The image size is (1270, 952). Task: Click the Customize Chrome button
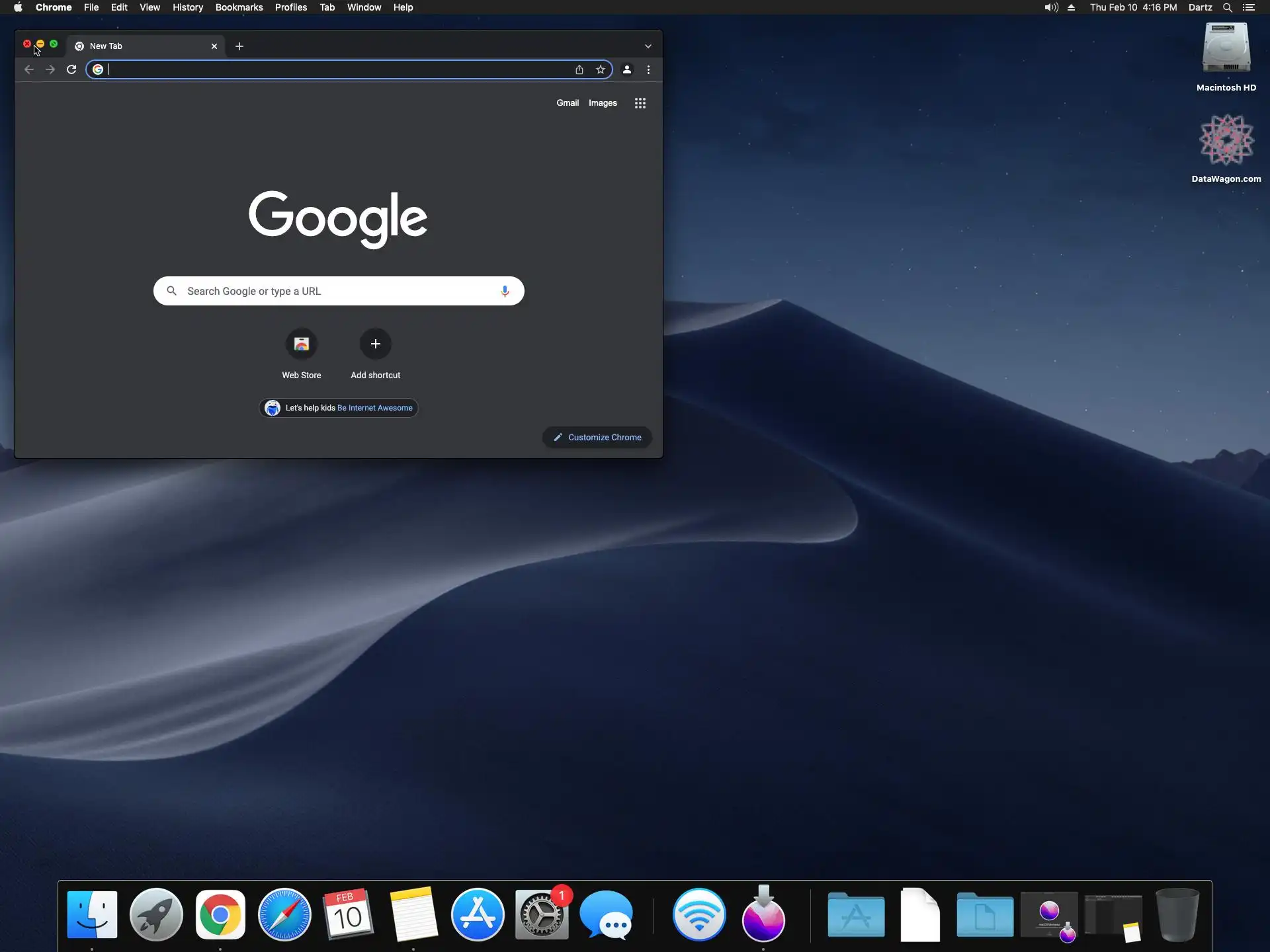pos(597,437)
